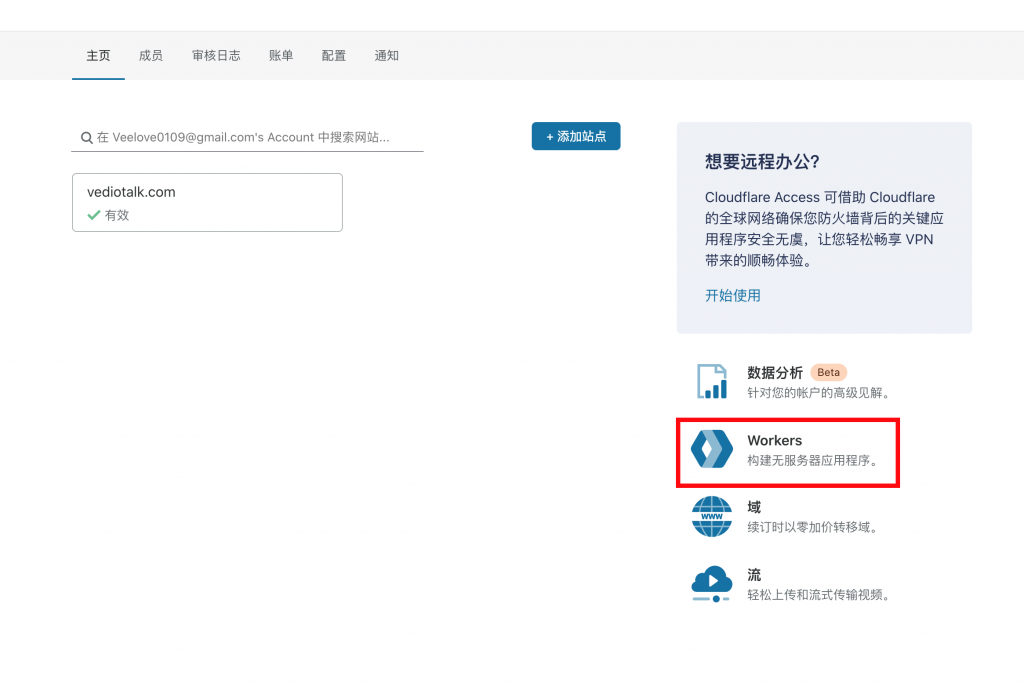Switch to the 成员 tab
The width and height of the screenshot is (1024, 686).
[151, 56]
